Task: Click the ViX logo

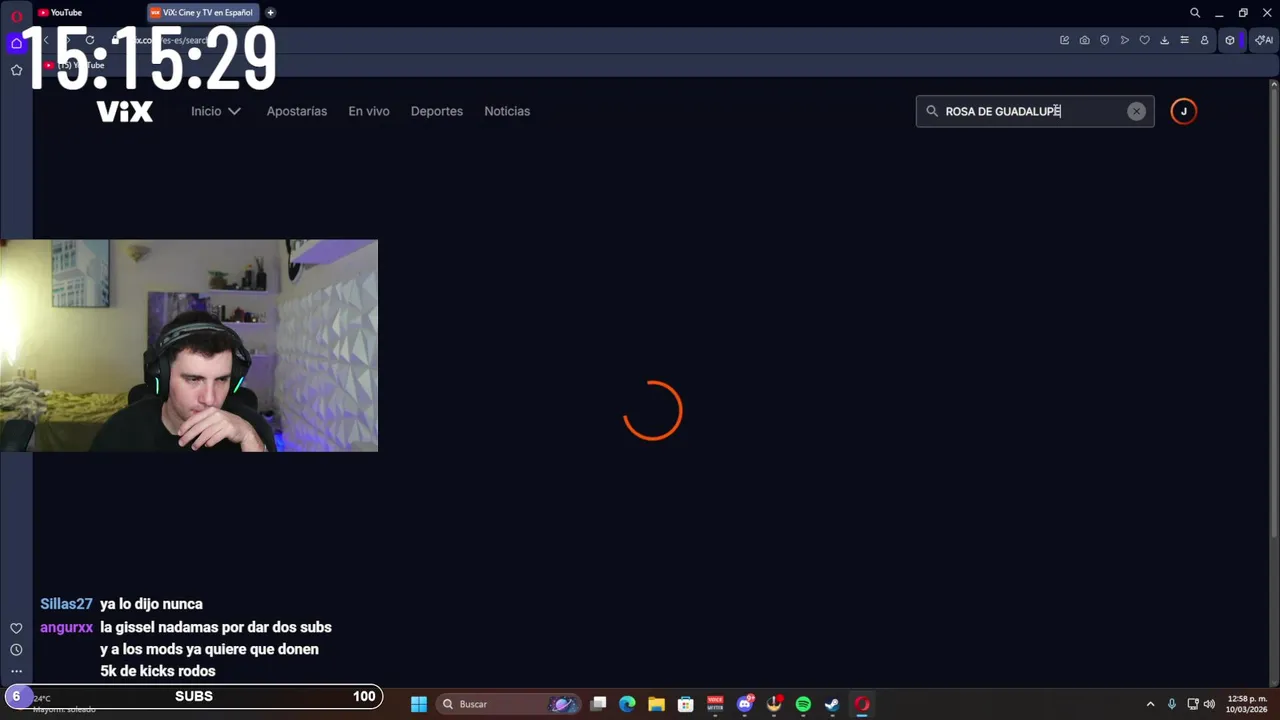Action: [125, 111]
